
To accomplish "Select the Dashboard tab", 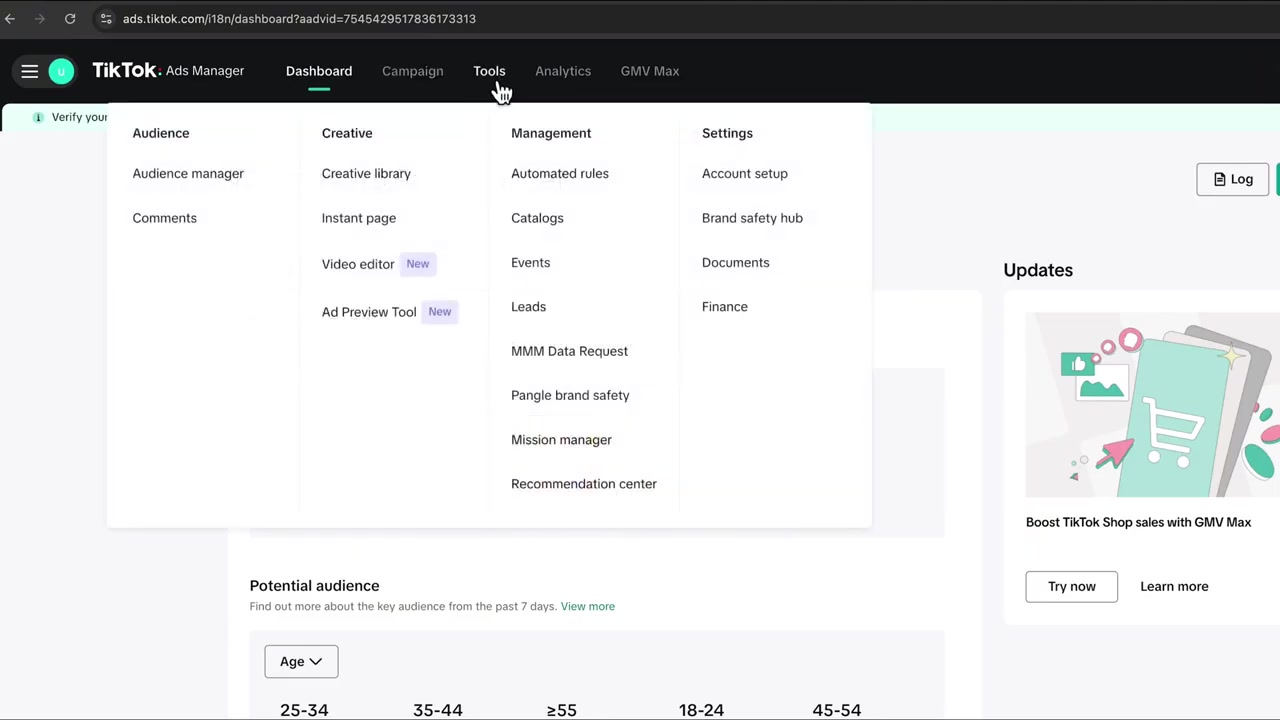I will [319, 71].
